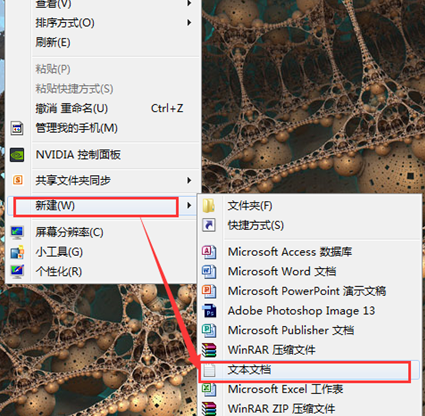This screenshot has height=416, width=425.
Task: Click the Microsoft Publisher icon
Action: [209, 330]
